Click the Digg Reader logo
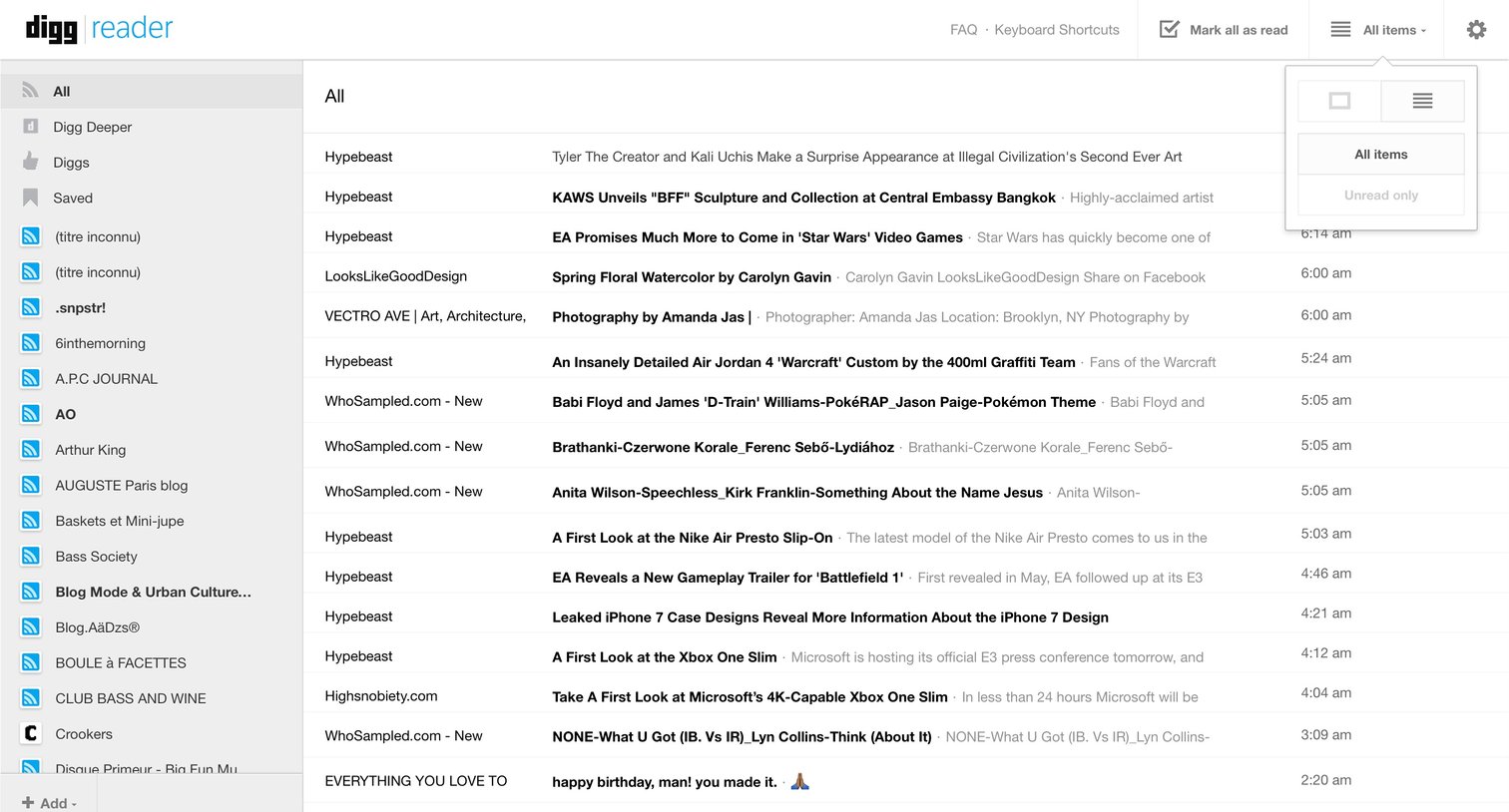 [100, 29]
